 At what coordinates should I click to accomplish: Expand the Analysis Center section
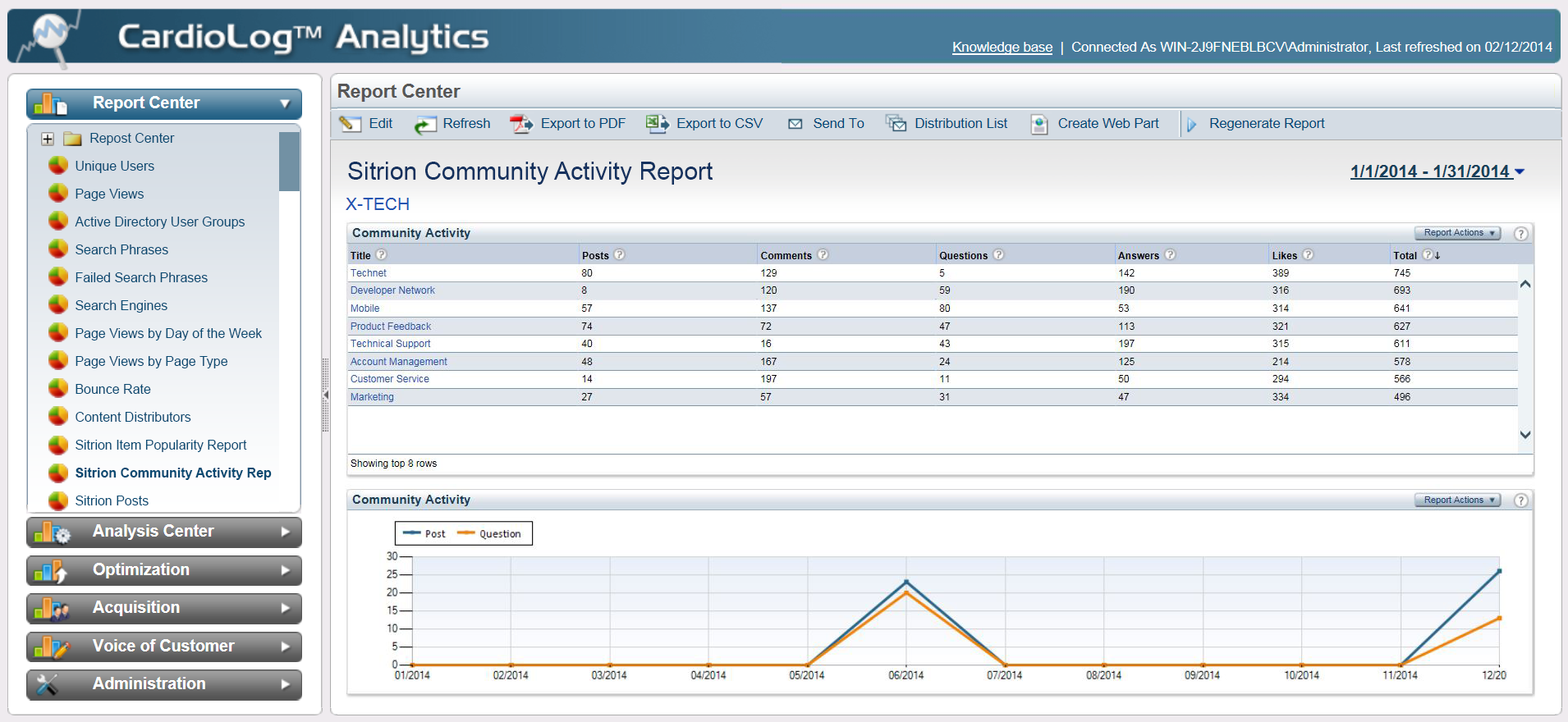pyautogui.click(x=285, y=532)
